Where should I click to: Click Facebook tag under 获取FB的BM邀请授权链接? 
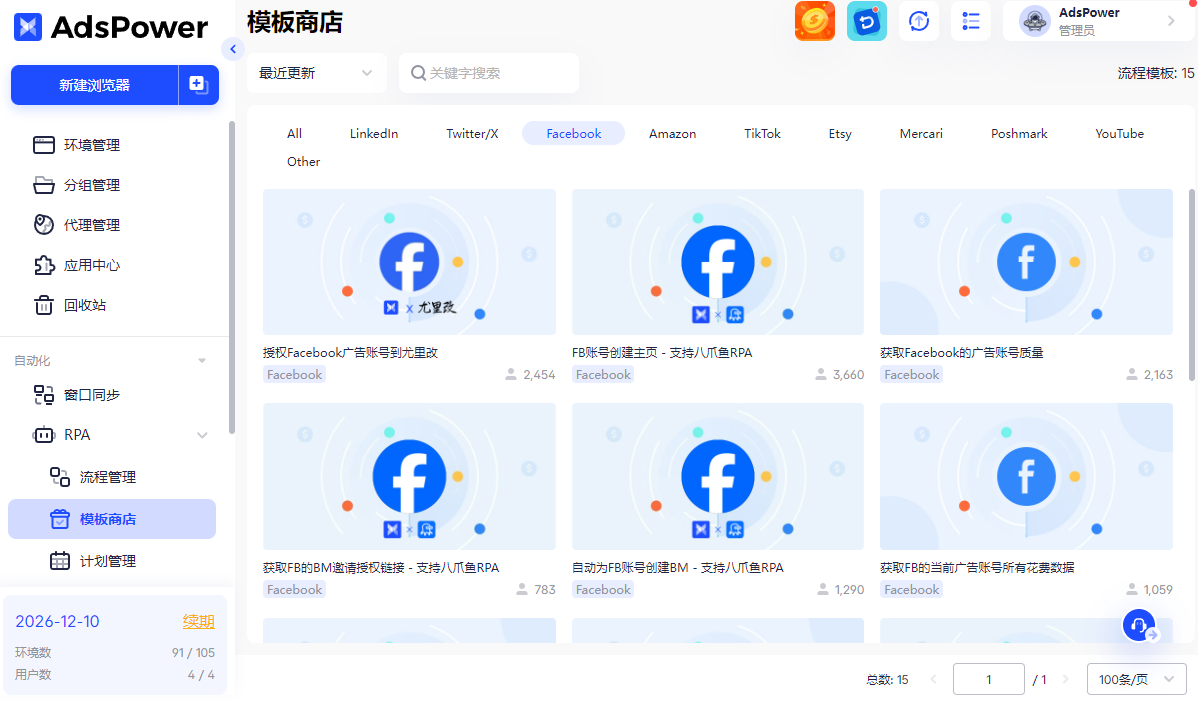295,590
